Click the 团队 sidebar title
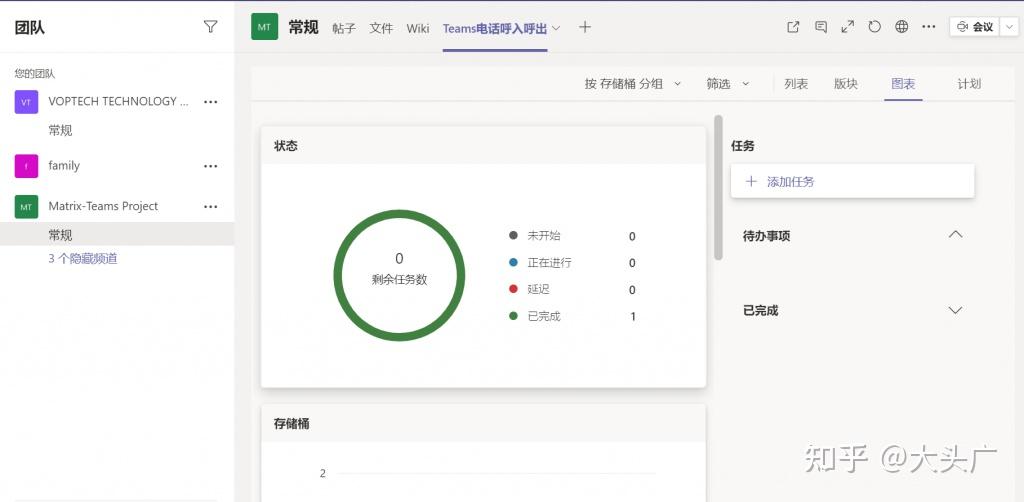The width and height of the screenshot is (1024, 502). click(29, 27)
